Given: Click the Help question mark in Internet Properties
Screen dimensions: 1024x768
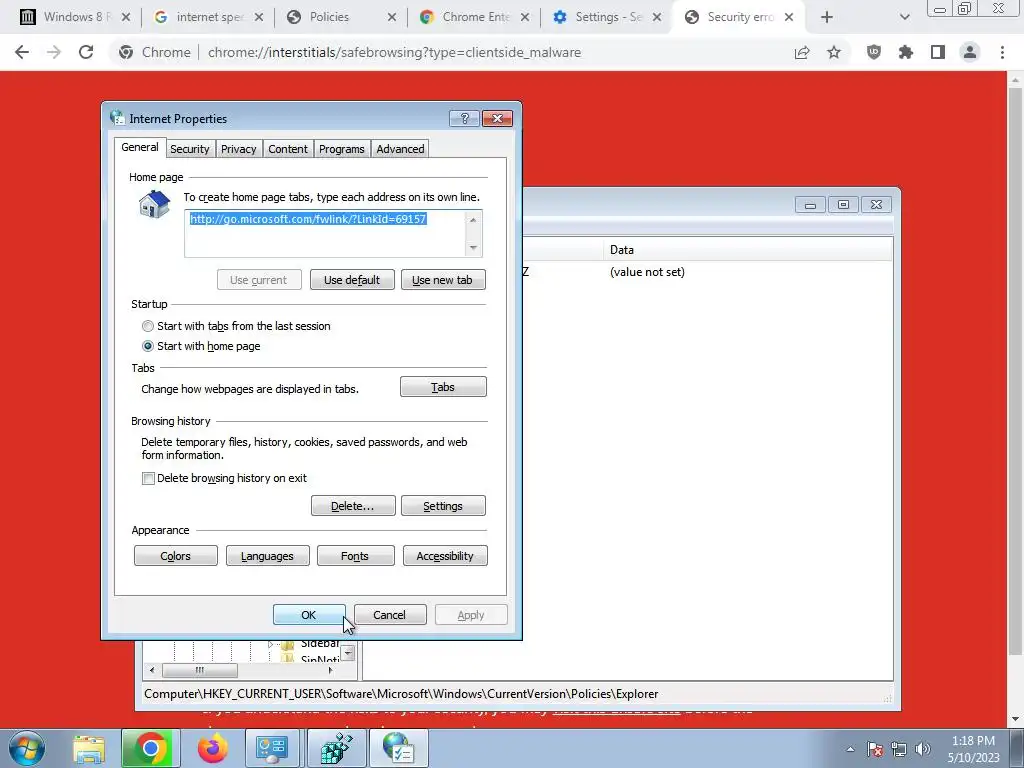Looking at the screenshot, I should click(x=464, y=118).
